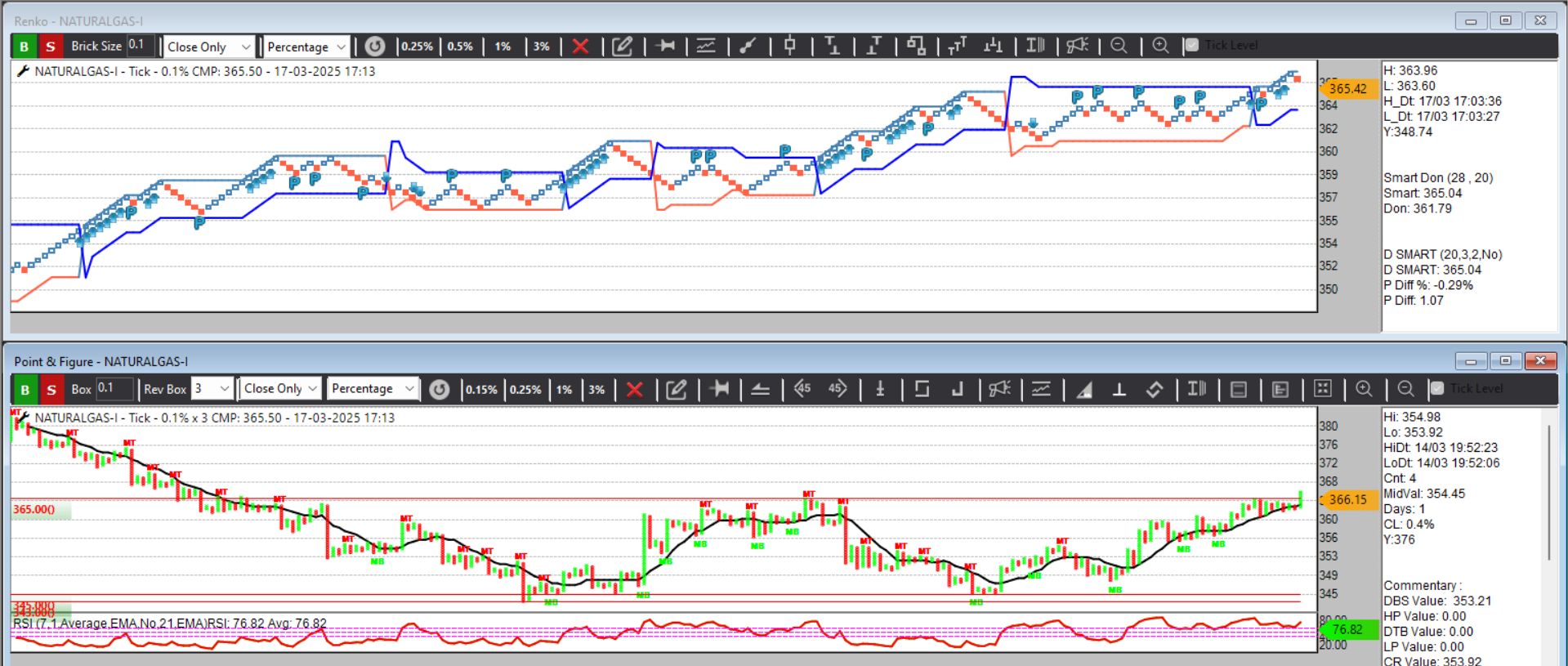Viewport: 1568px width, 666px height.
Task: Click the indicator line-chart icon in Point & Figure toolbar
Action: pyautogui.click(x=1041, y=389)
